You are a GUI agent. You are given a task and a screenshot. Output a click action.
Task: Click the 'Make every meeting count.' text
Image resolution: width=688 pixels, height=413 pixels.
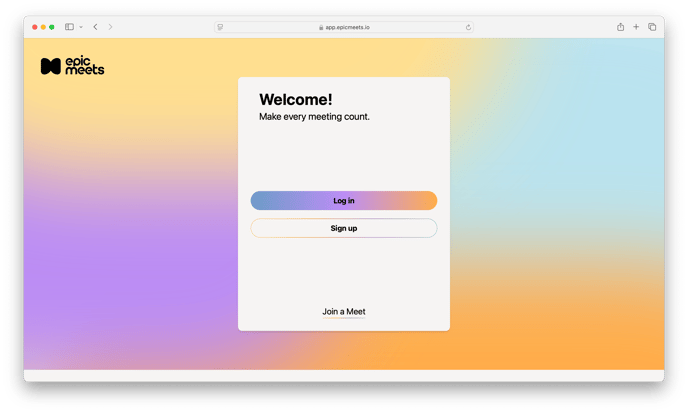(314, 117)
